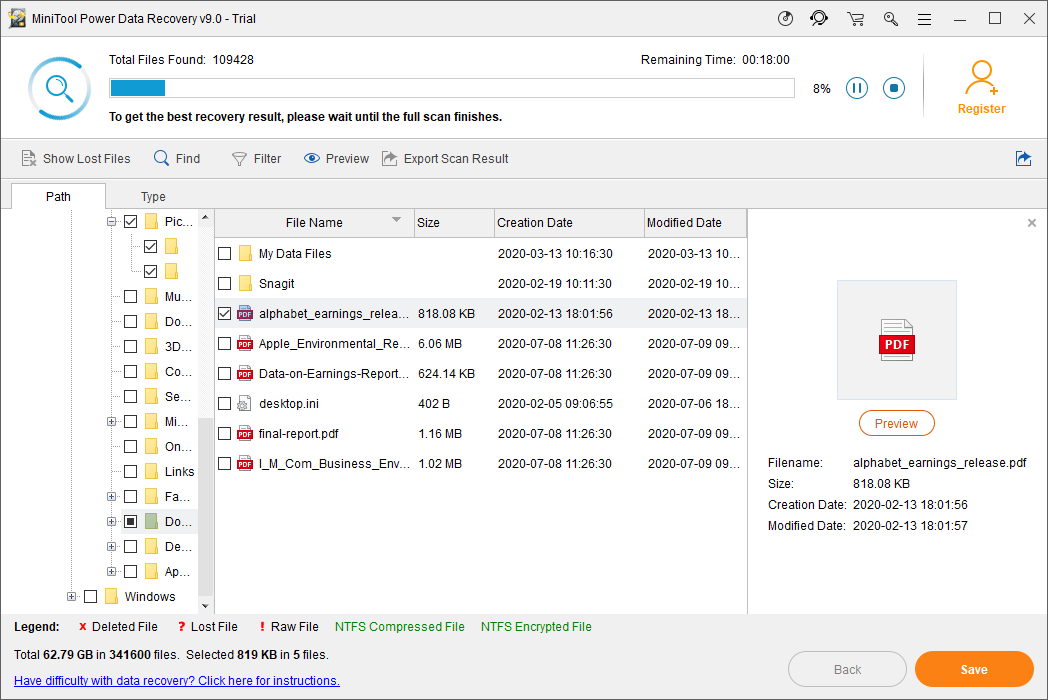Pause the scan with the pause button
The width and height of the screenshot is (1048, 700).
click(x=856, y=88)
